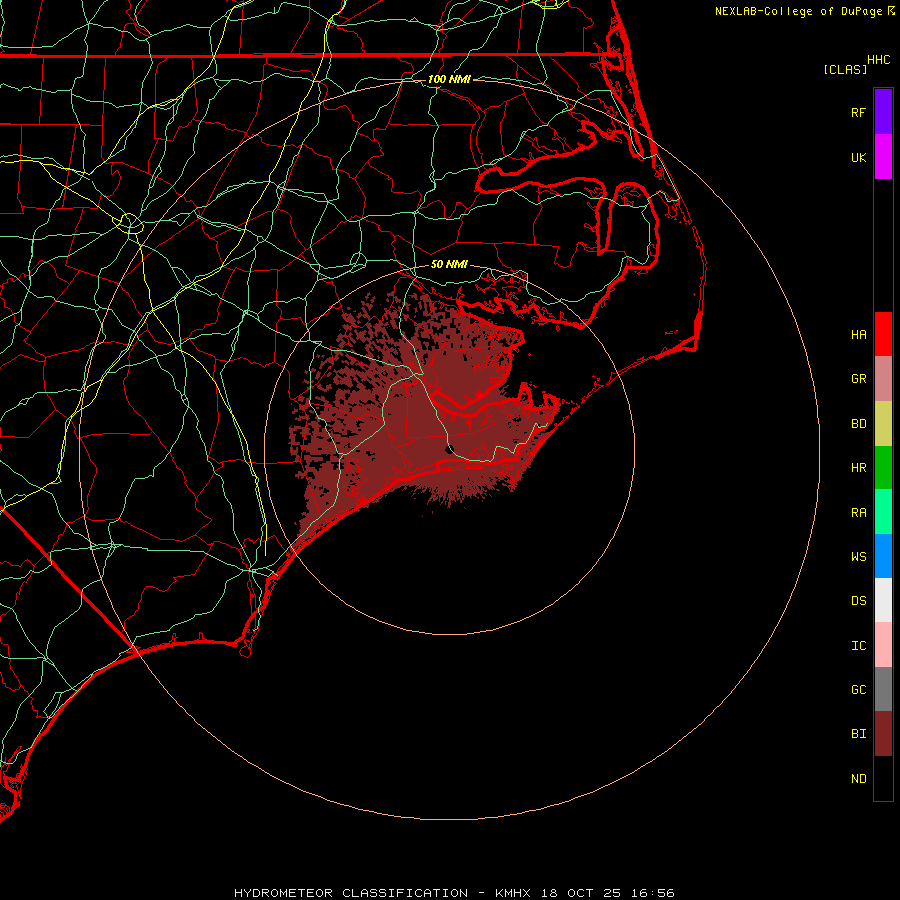The image size is (900, 900).
Task: Click the KMHX radar site identifier
Action: 513,893
